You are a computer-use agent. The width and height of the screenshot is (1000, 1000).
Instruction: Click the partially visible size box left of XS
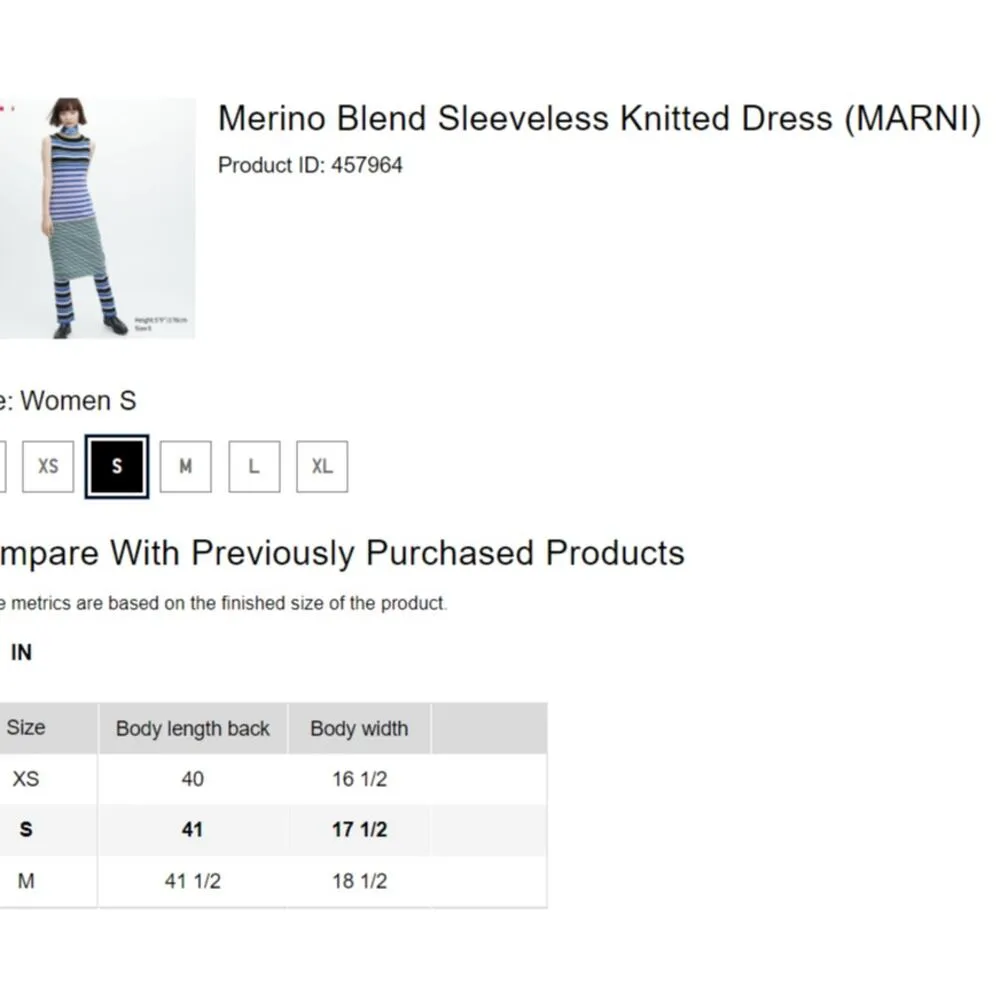(x=5, y=466)
